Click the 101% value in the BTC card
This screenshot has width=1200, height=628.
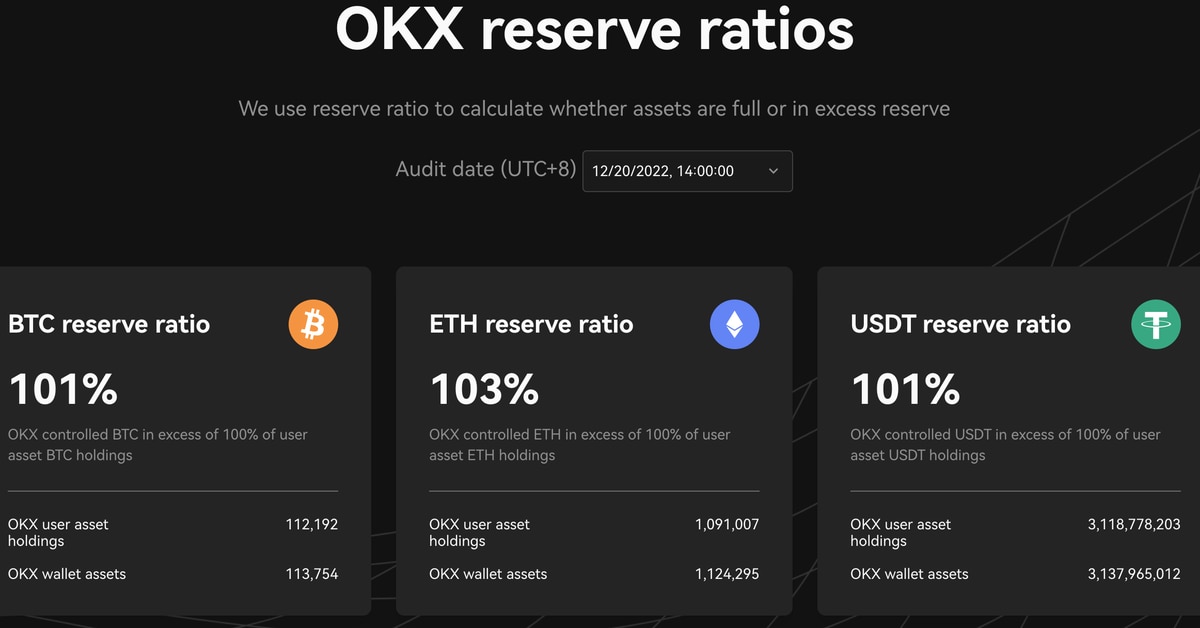[x=63, y=389]
